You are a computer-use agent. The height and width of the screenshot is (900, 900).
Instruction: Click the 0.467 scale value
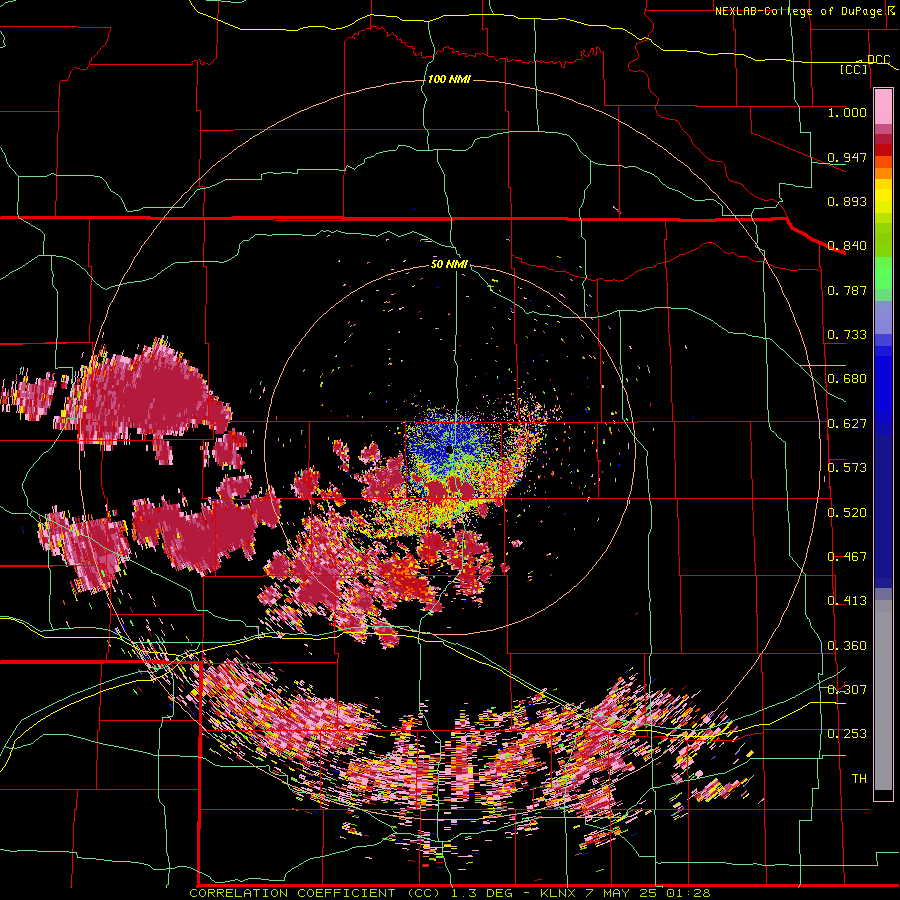tap(847, 557)
